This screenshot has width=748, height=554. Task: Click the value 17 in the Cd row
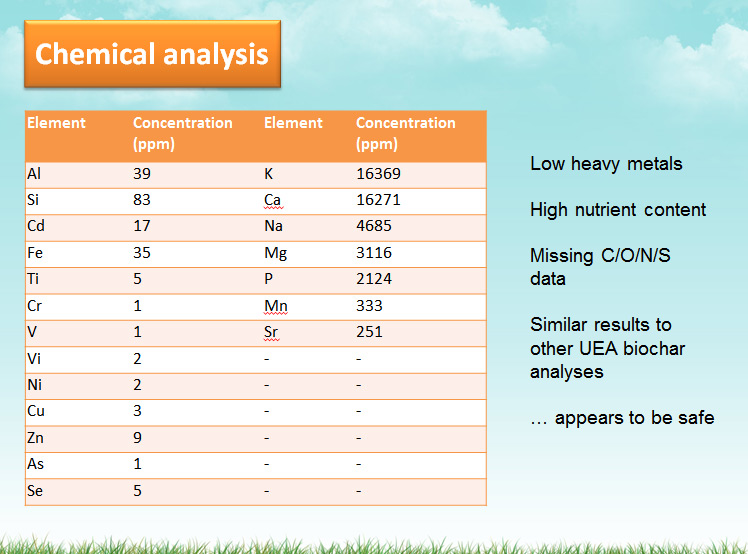(142, 226)
